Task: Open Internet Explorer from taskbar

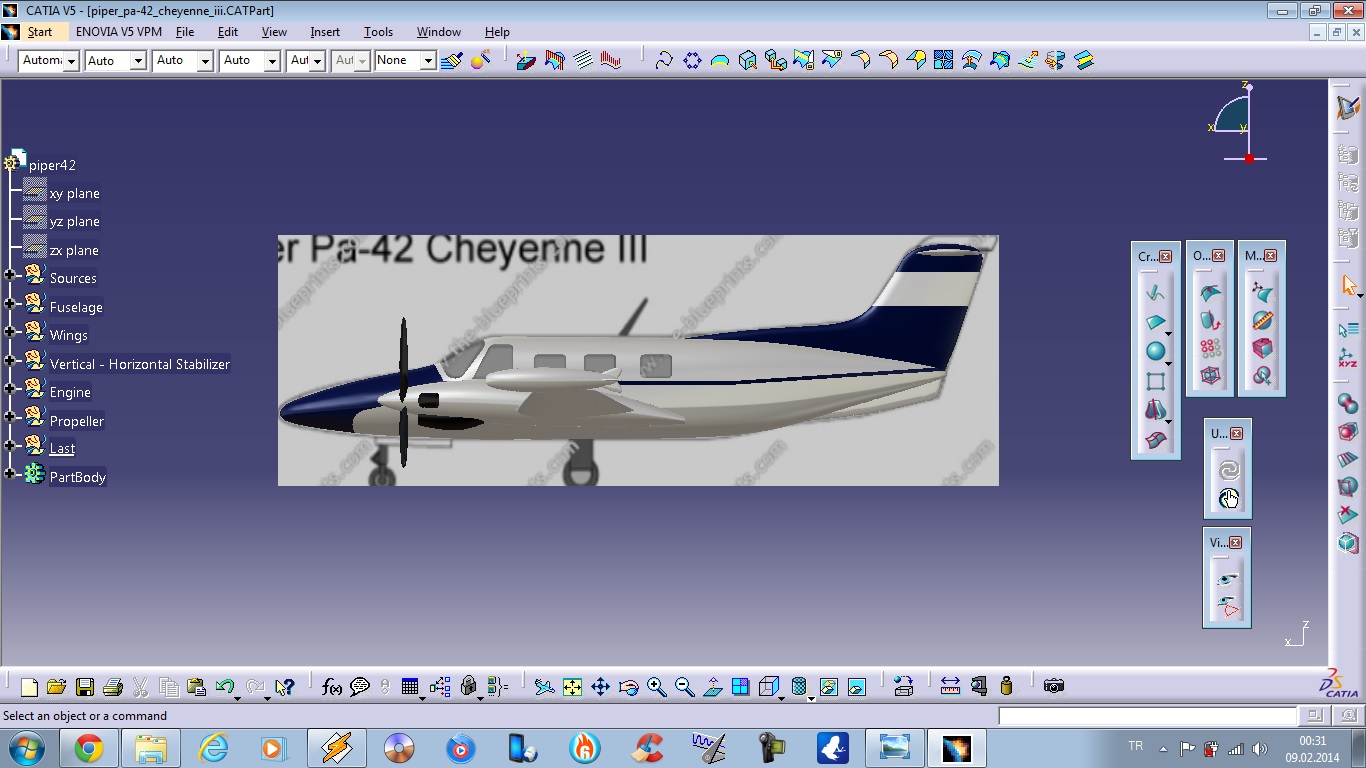Action: pos(213,748)
